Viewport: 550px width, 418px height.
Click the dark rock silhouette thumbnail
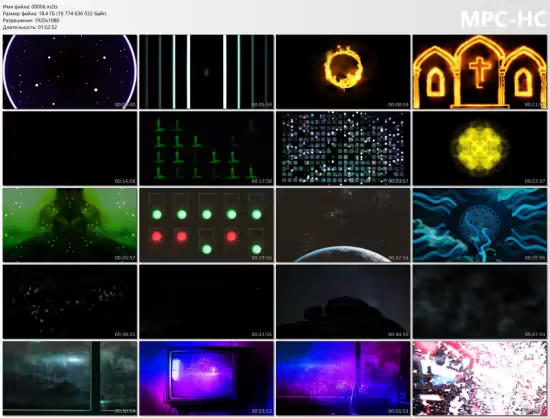coord(343,302)
